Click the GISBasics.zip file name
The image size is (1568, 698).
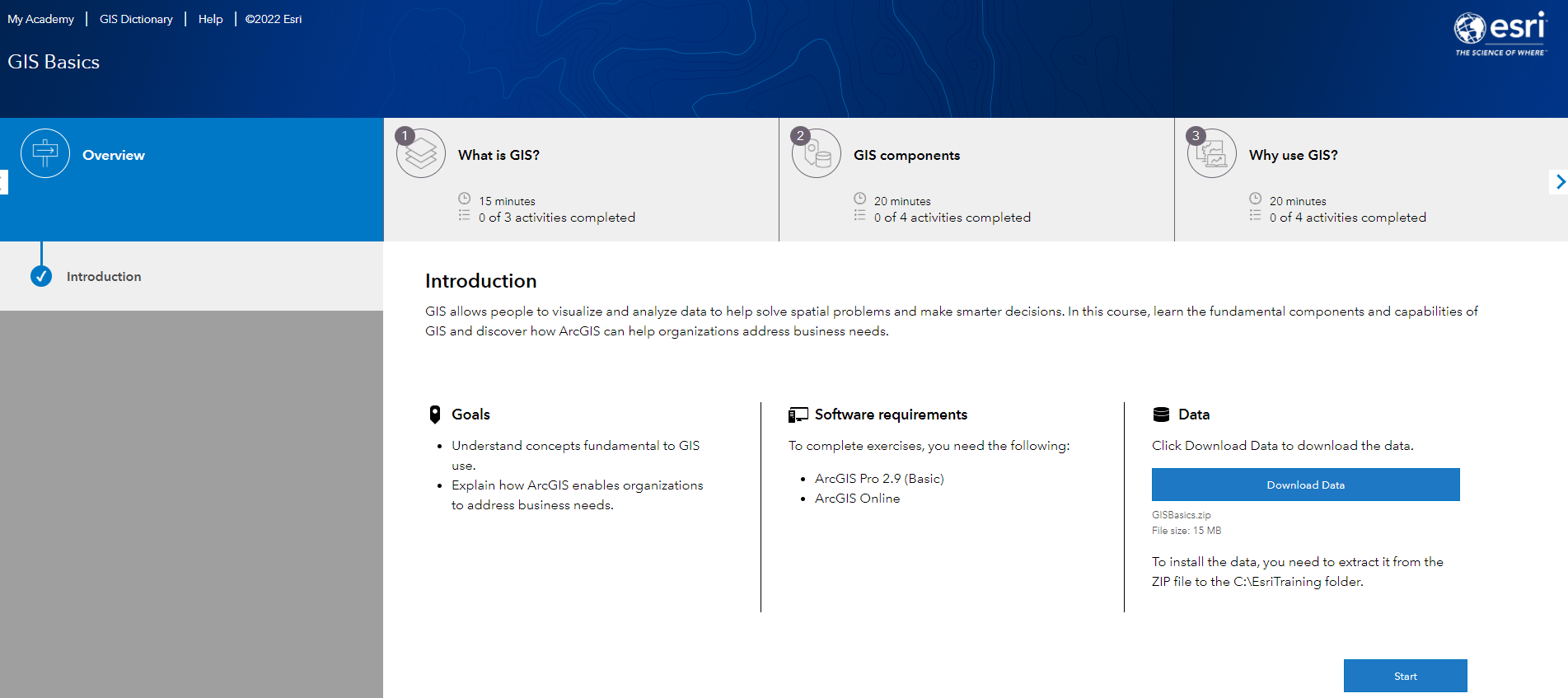[1181, 515]
